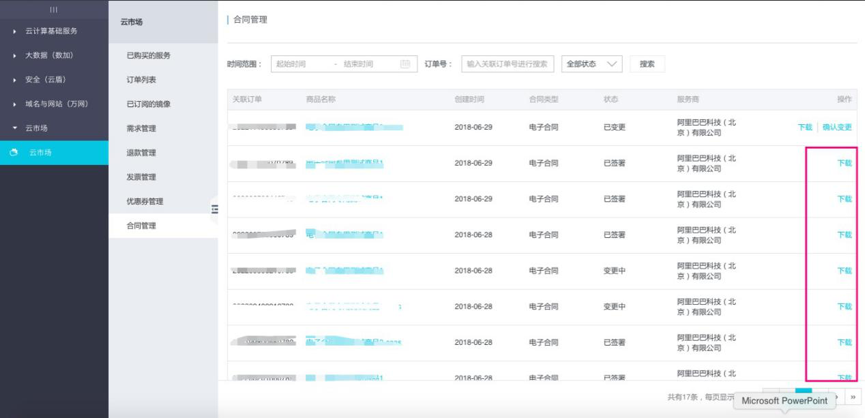
Task: Open 订单列表 in the menu
Action: point(141,80)
